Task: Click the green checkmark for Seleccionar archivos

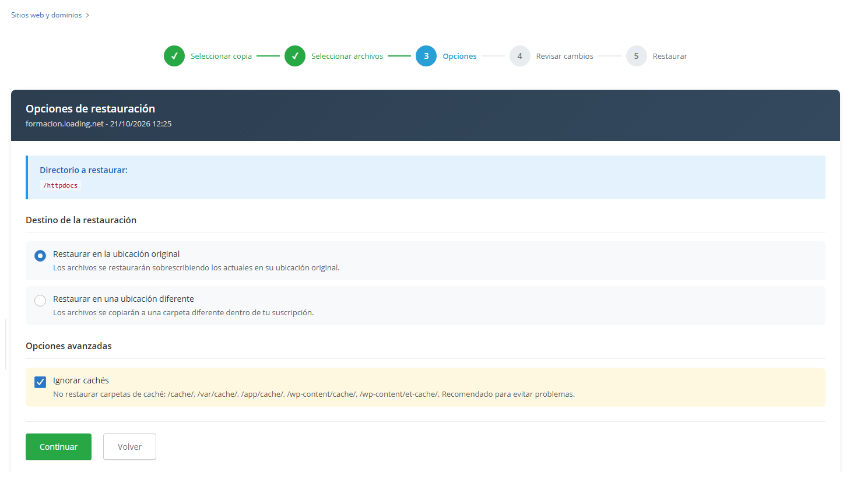Action: coord(295,56)
